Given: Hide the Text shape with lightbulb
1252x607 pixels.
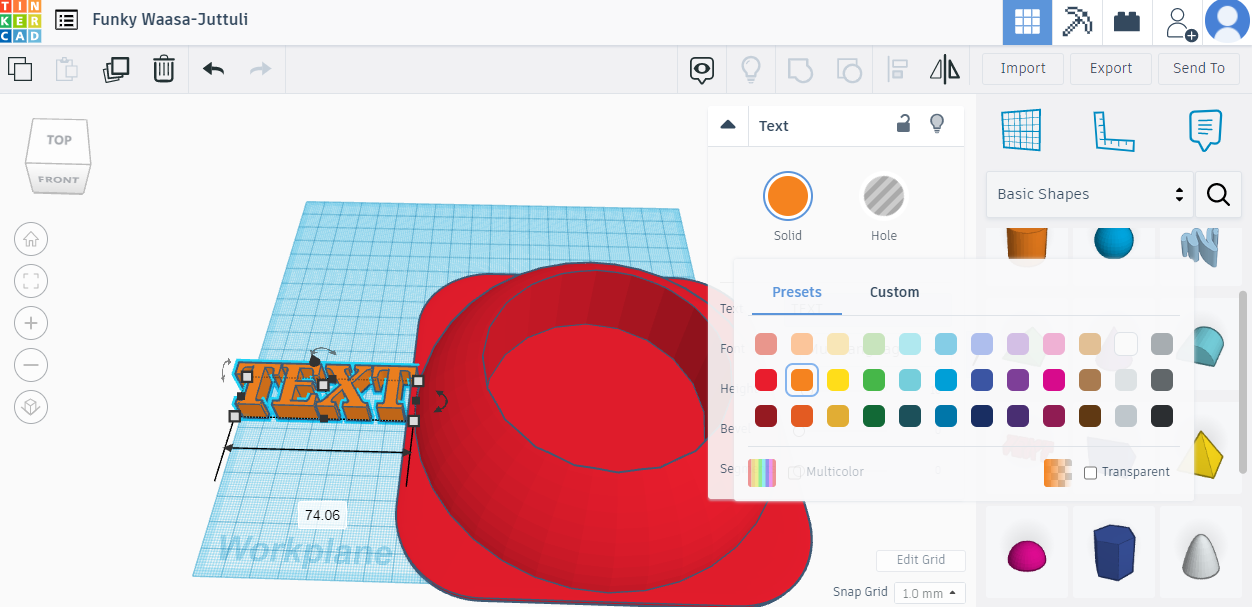Looking at the screenshot, I should tap(937, 124).
